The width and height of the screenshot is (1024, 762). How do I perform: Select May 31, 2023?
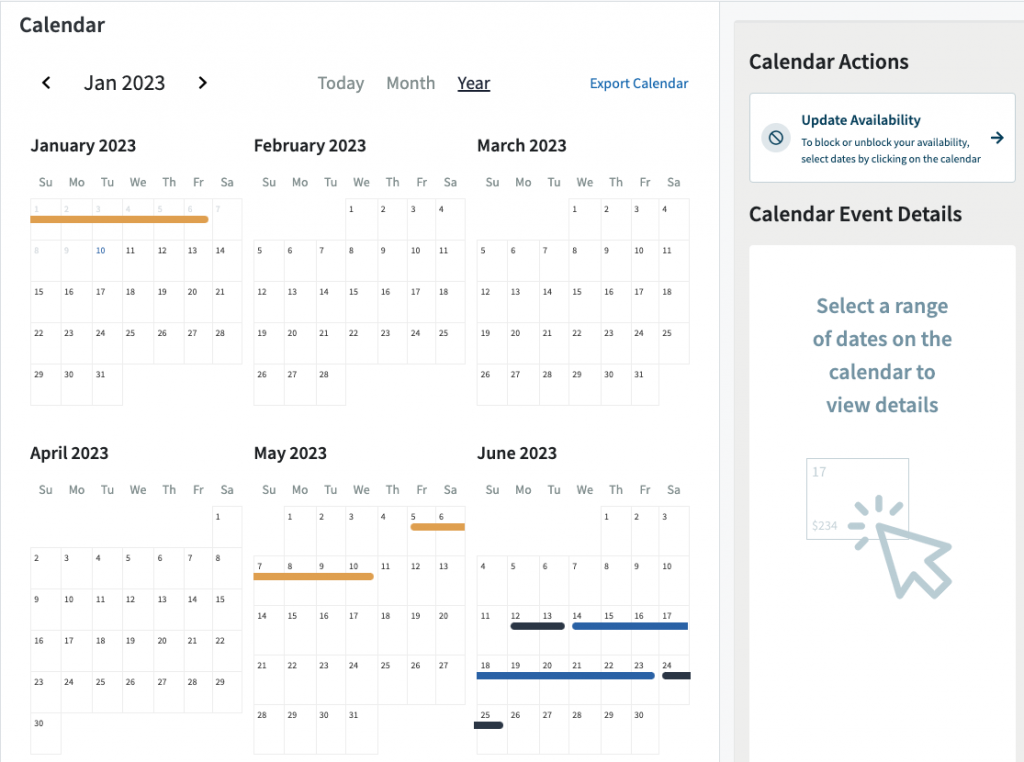pos(361,729)
